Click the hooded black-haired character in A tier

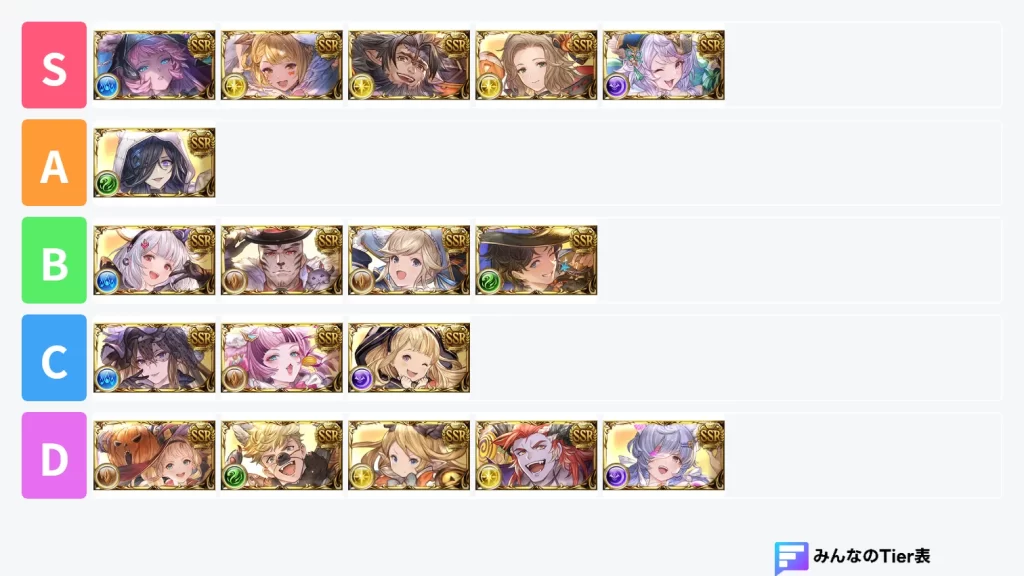click(x=154, y=163)
